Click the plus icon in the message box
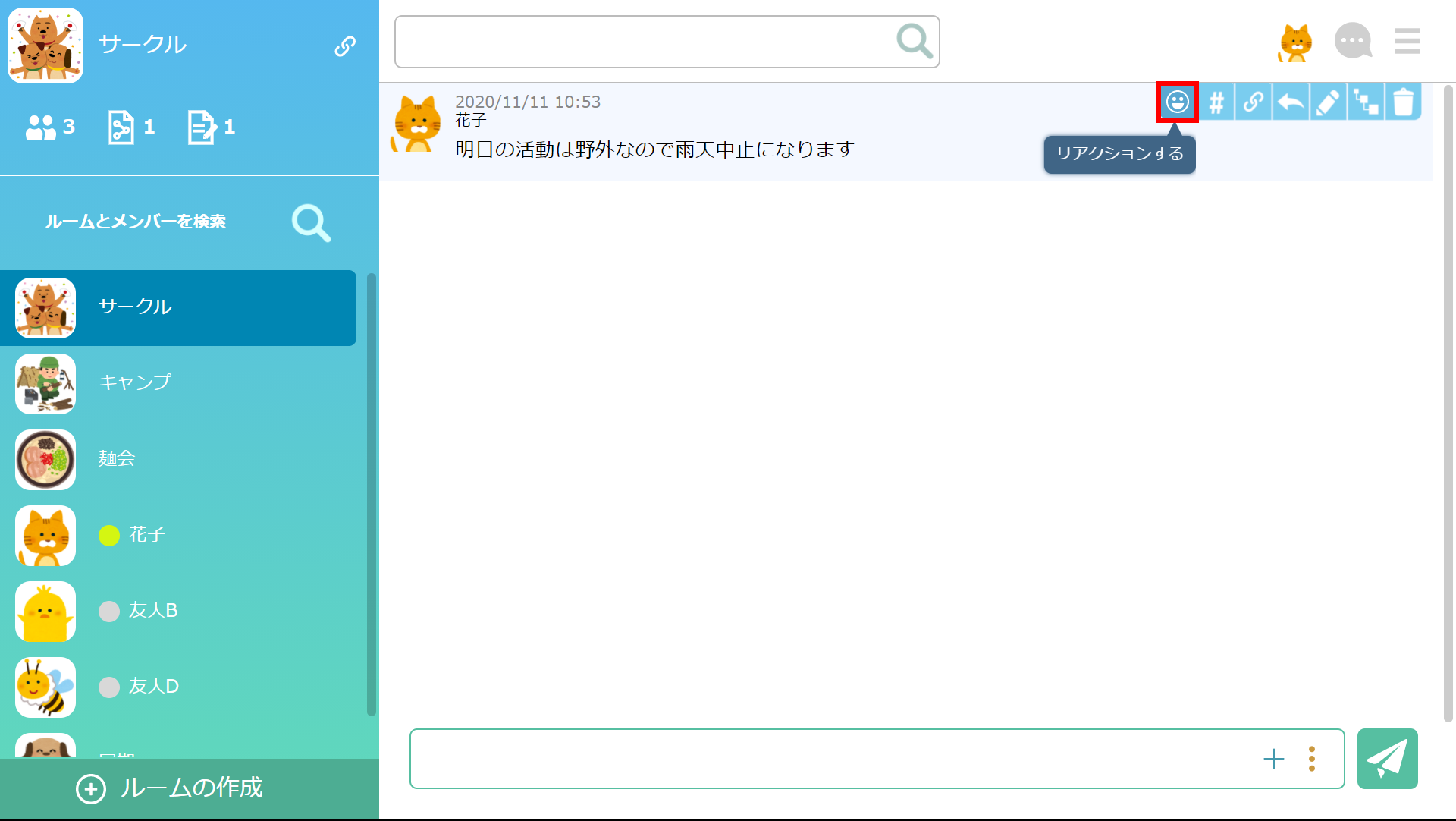 click(1274, 759)
